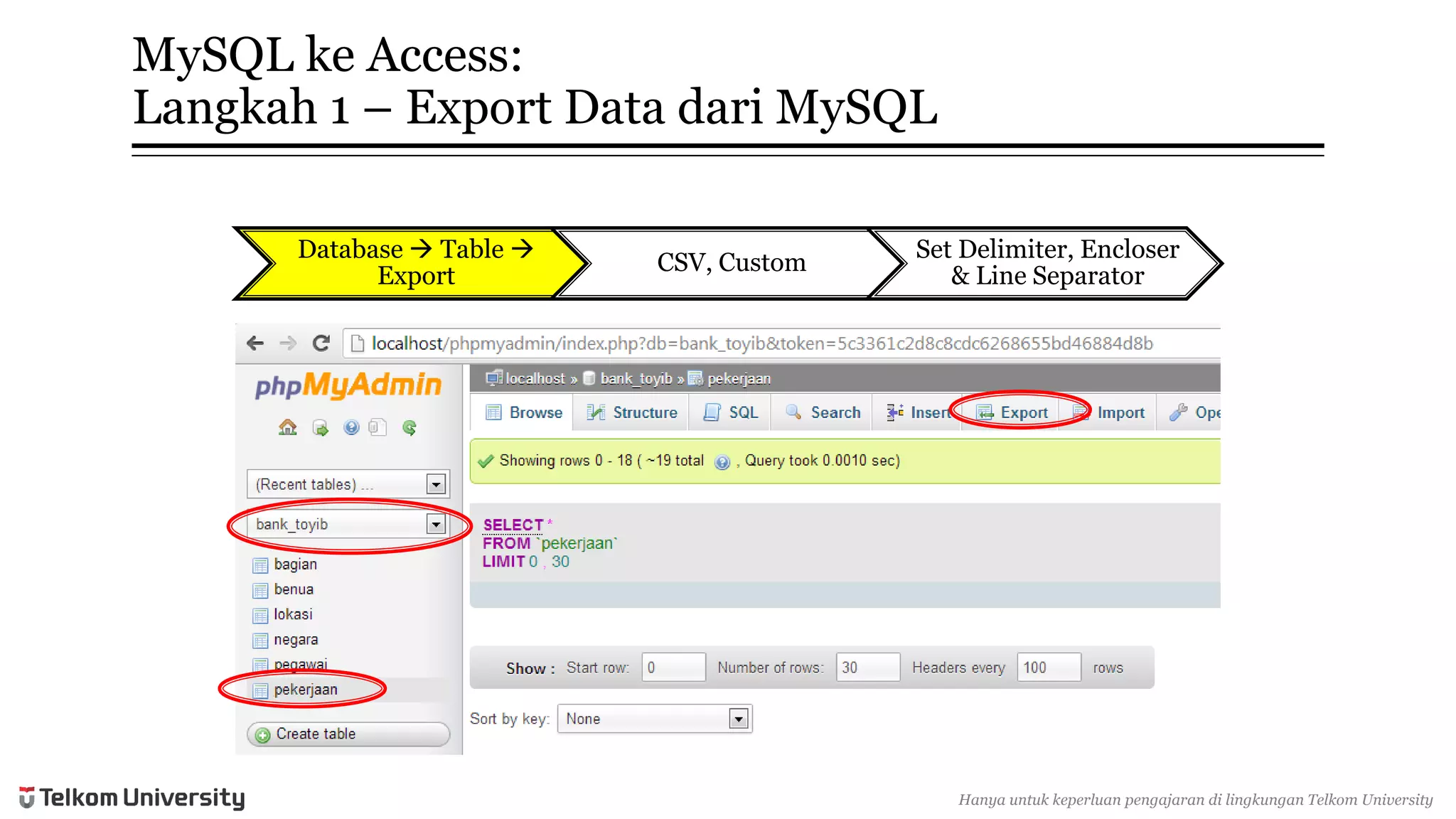Image resolution: width=1456 pixels, height=819 pixels.
Task: Open the Insert tab
Action: pyautogui.click(x=918, y=412)
